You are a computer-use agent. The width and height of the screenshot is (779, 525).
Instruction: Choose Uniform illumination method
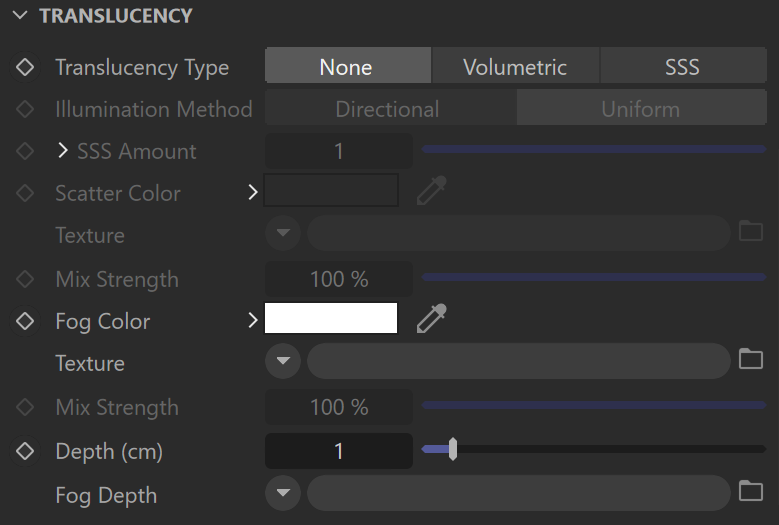[641, 108]
